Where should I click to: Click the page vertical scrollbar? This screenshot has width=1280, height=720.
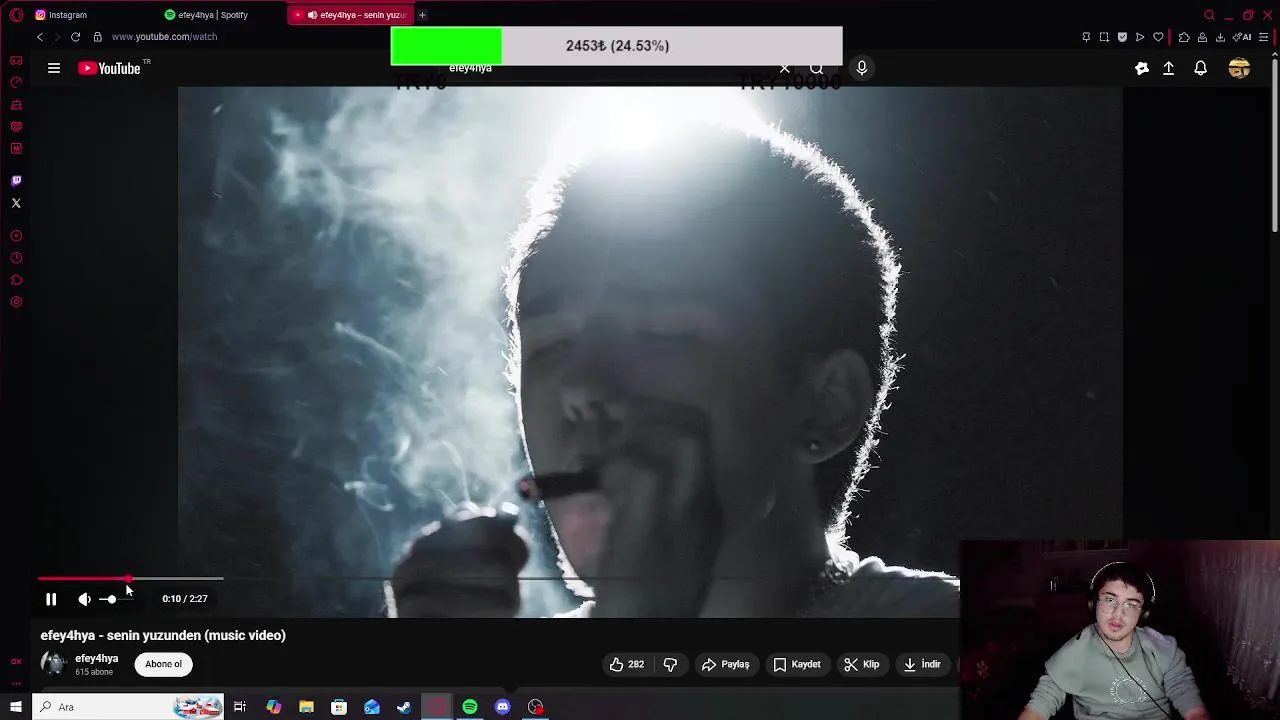(x=1275, y=145)
